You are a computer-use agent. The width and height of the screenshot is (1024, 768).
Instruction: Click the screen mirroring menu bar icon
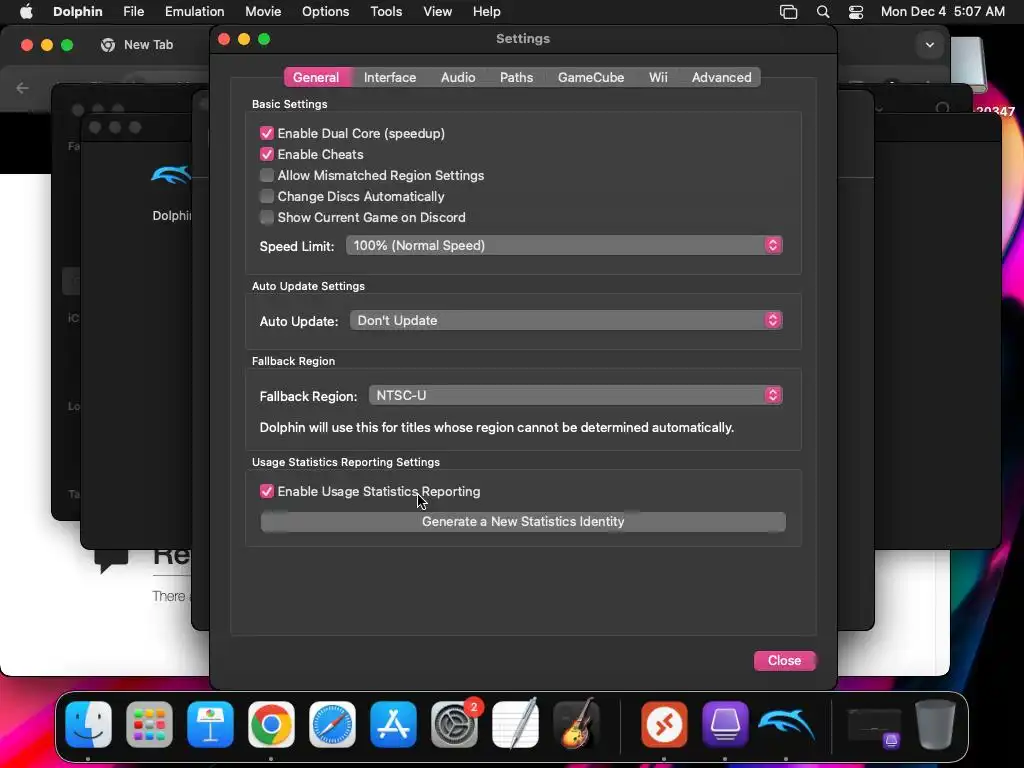pos(788,12)
